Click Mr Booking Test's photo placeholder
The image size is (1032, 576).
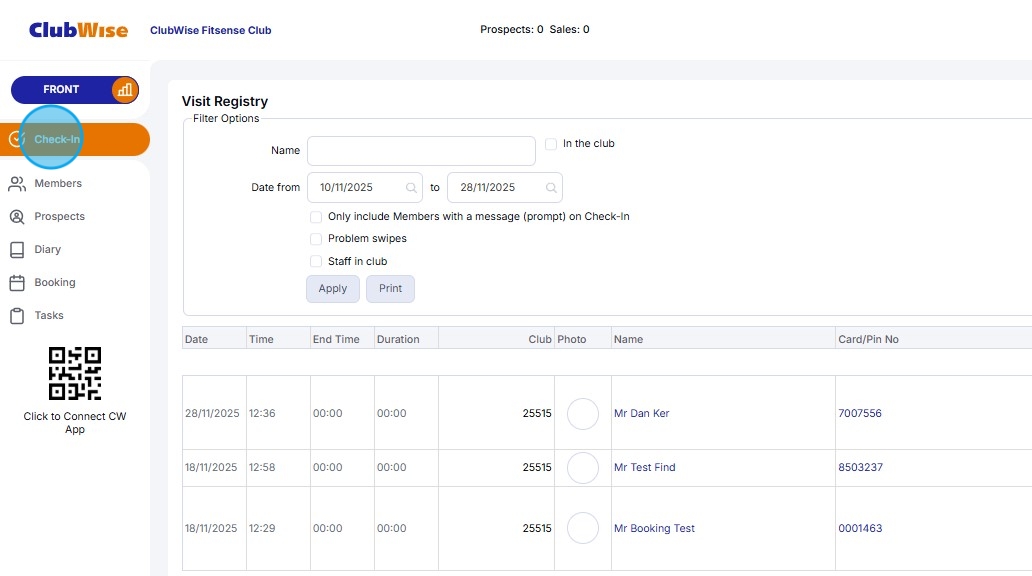tap(582, 528)
